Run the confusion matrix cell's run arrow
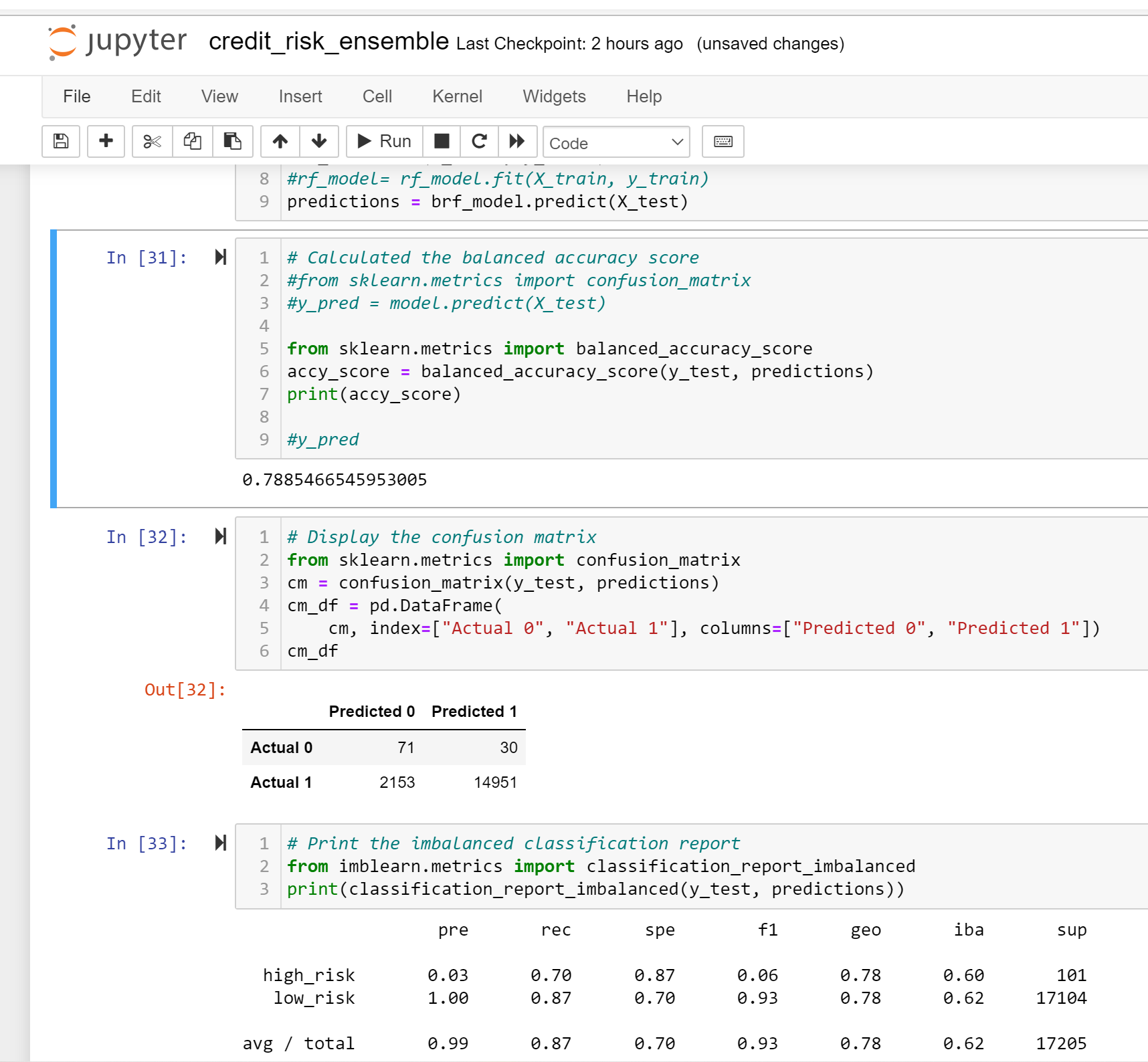The height and width of the screenshot is (1062, 1148). click(x=219, y=536)
